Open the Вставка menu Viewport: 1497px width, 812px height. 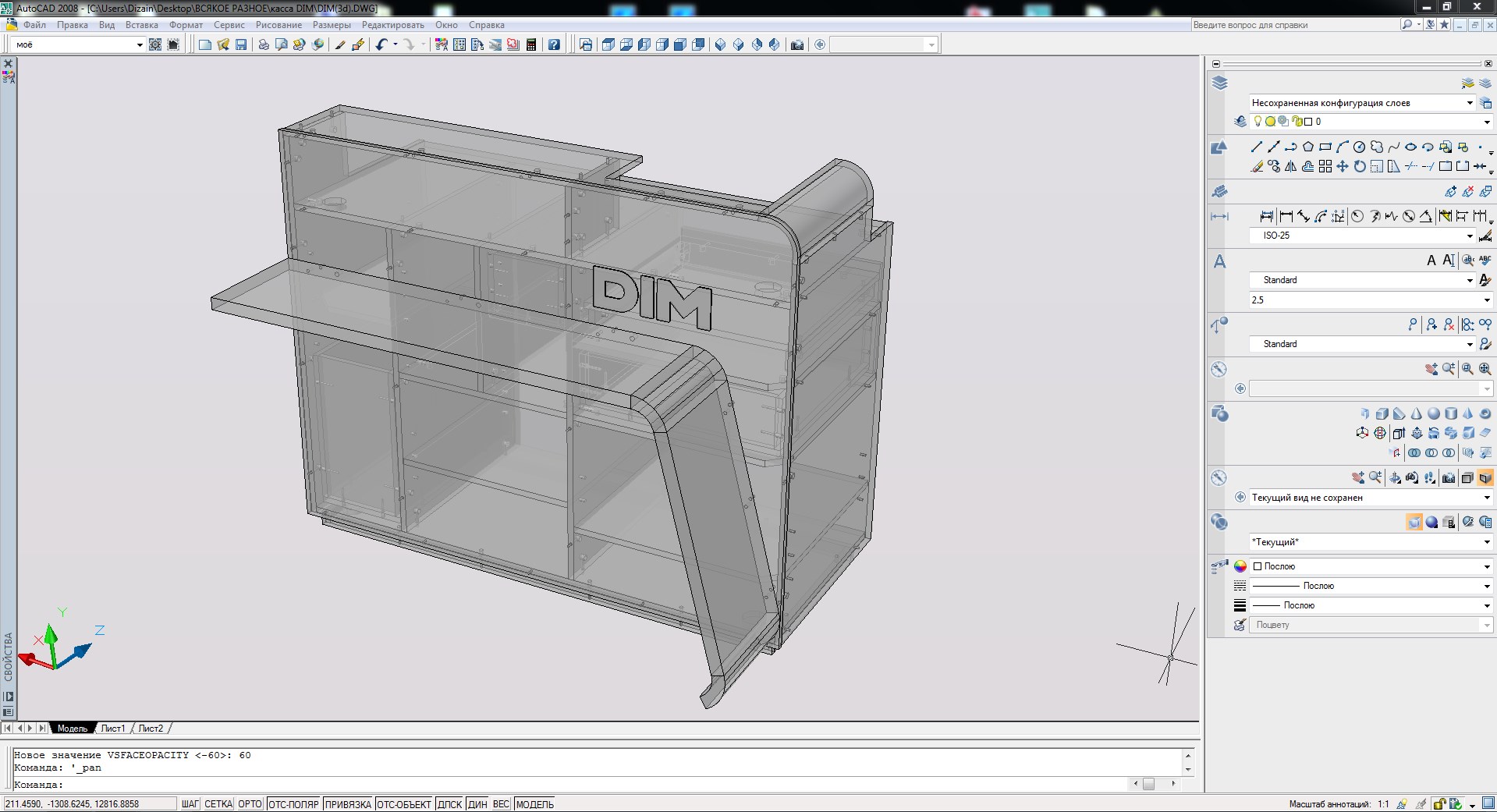tap(142, 25)
